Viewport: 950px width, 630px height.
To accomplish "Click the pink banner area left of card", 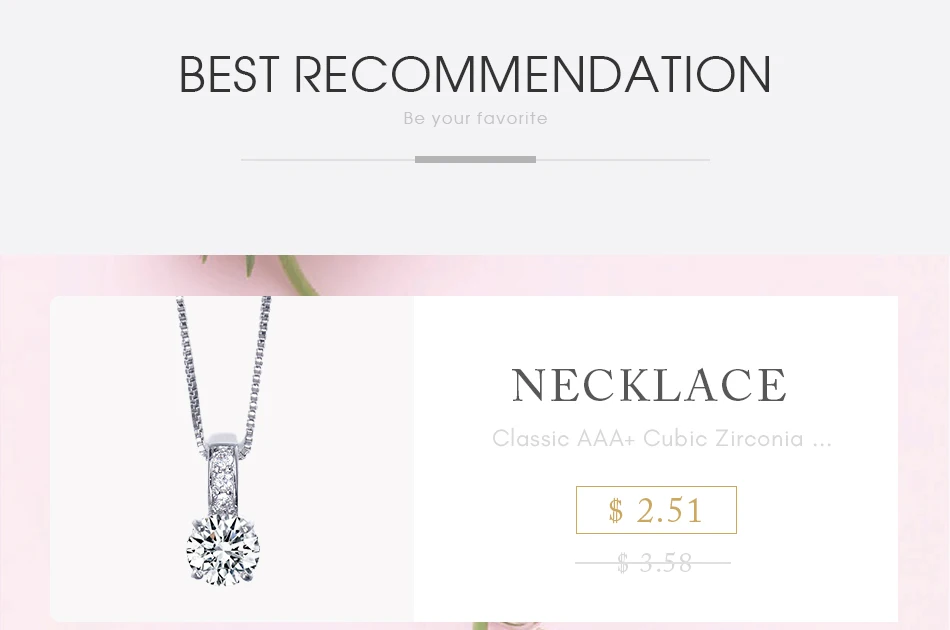I will tap(24, 442).
